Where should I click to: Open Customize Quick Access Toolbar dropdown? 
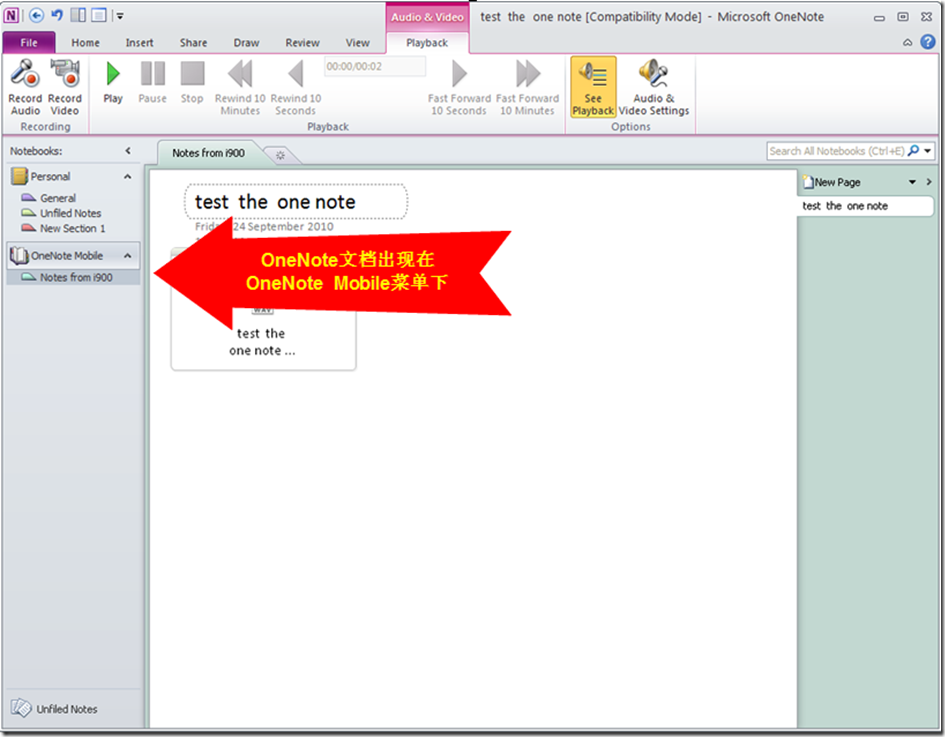point(120,16)
